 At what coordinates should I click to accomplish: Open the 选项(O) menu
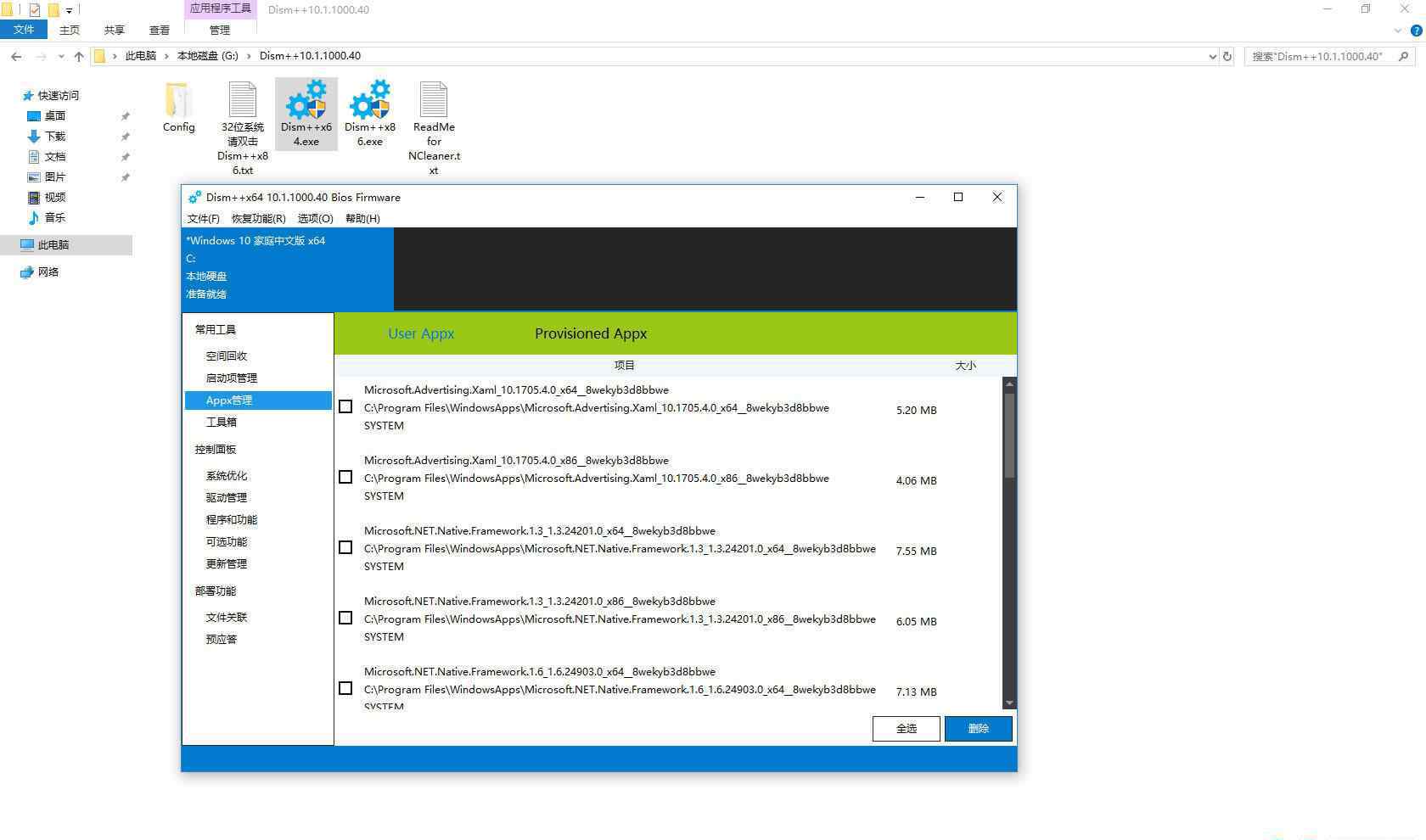click(x=316, y=219)
